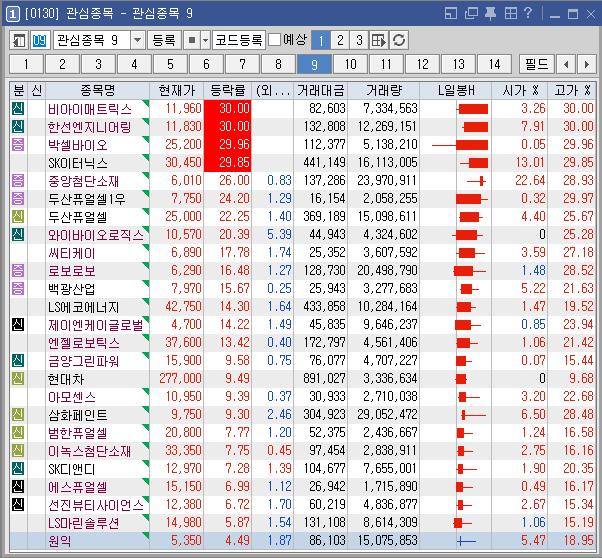Open help with the question mark icon
602x558 pixels.
pyautogui.click(x=528, y=14)
